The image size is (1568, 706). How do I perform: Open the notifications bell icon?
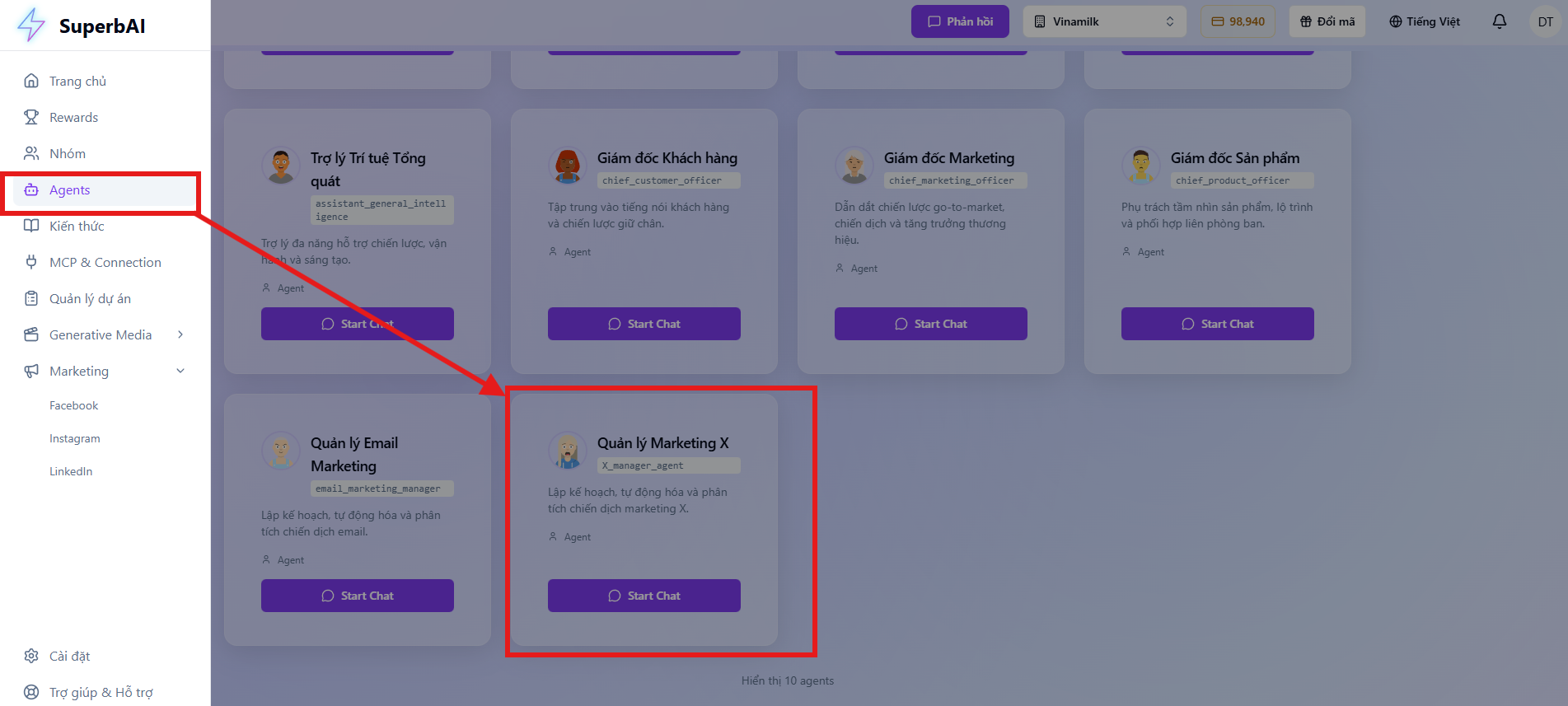click(1500, 21)
